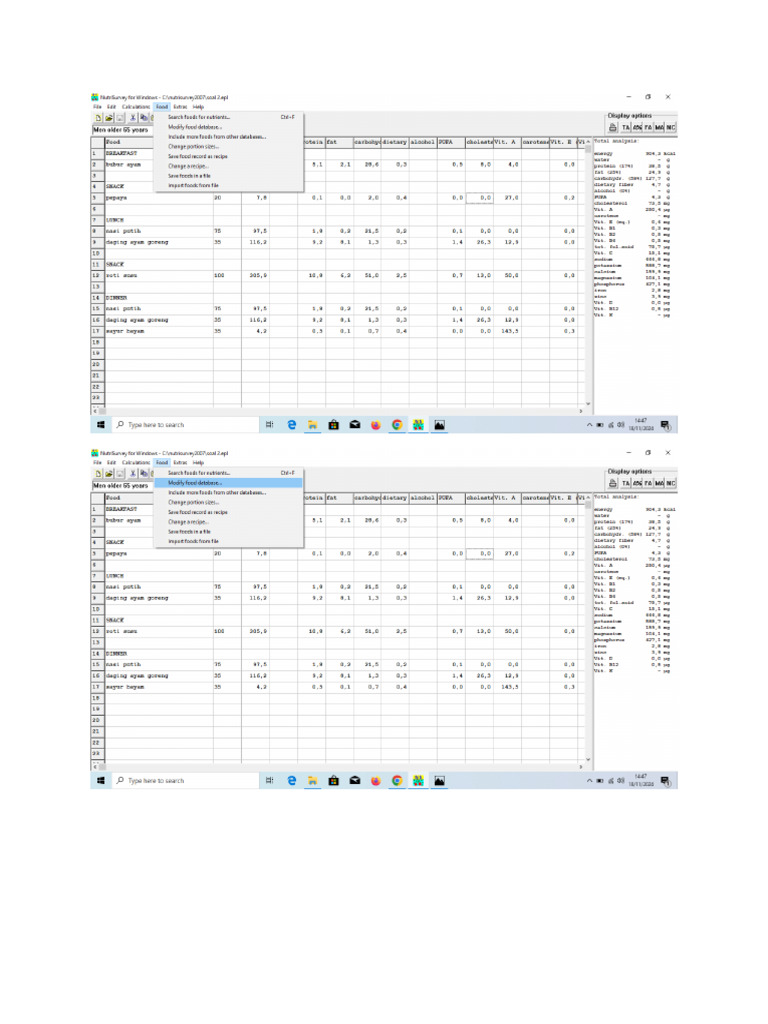Screen dimensions: 768x1024
Task: Select the NC display option in lower screenshot
Action: tap(671, 483)
